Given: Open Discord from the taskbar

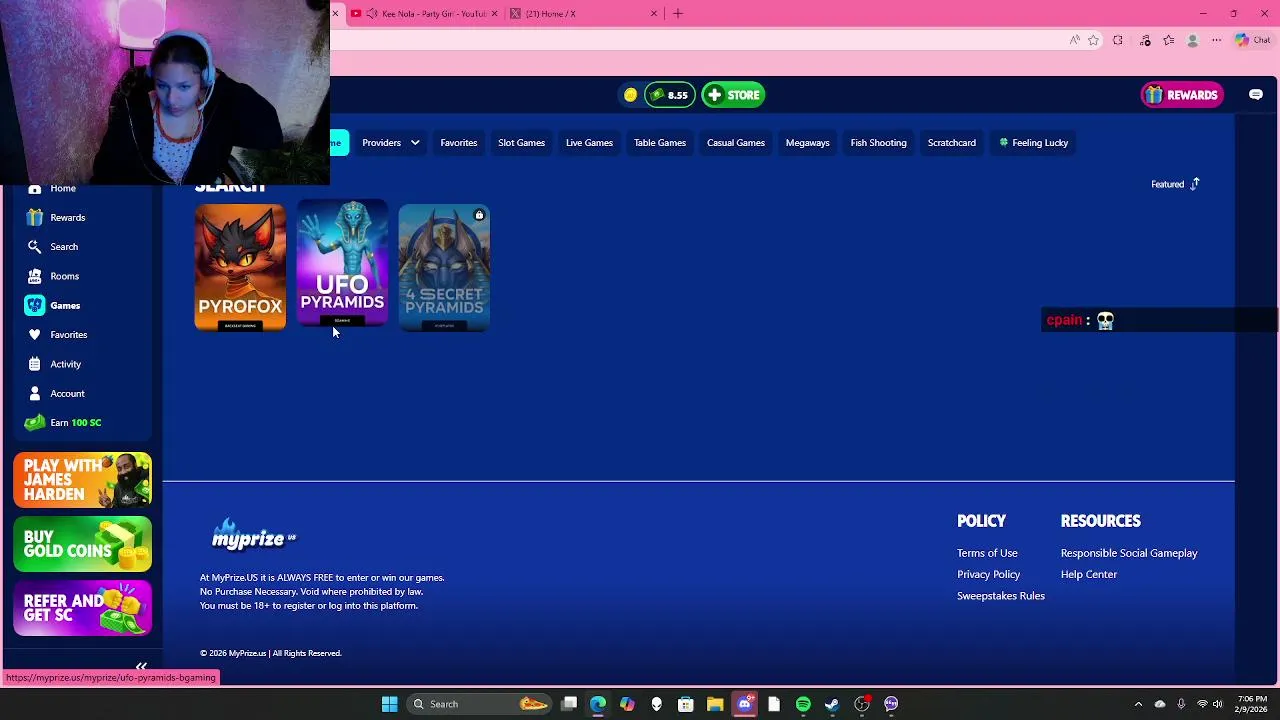Looking at the screenshot, I should (x=744, y=704).
